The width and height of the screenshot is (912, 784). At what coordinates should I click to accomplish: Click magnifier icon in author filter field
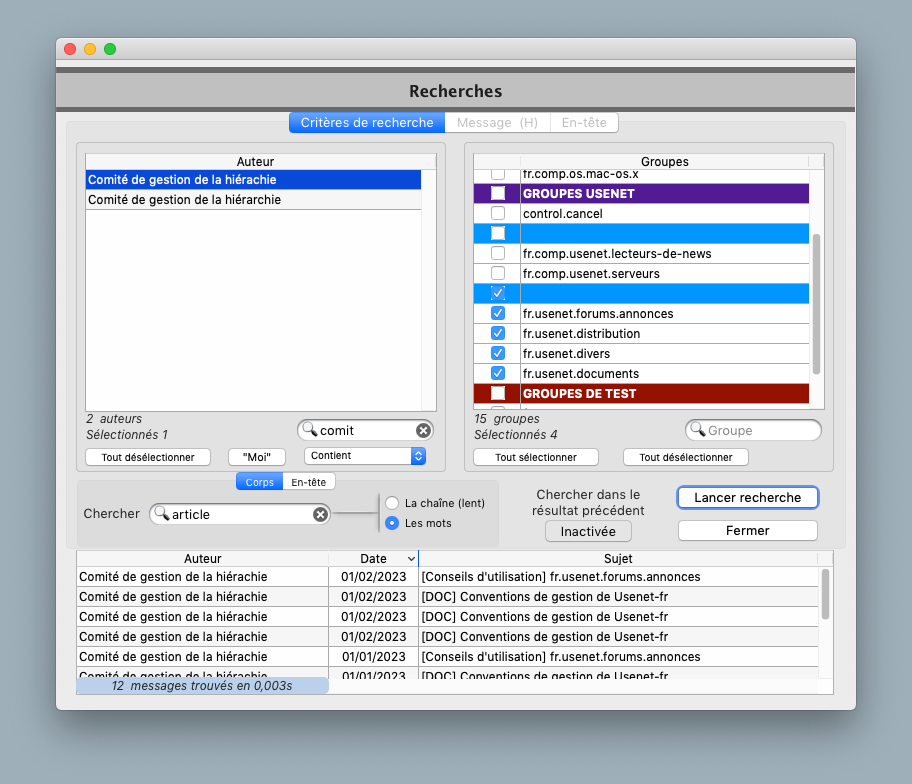(x=310, y=430)
